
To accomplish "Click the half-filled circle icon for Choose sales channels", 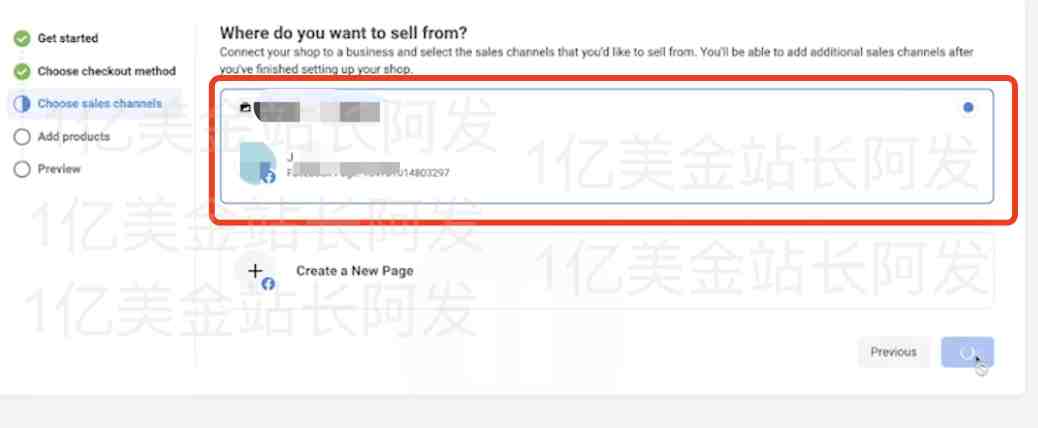I will click(x=22, y=103).
